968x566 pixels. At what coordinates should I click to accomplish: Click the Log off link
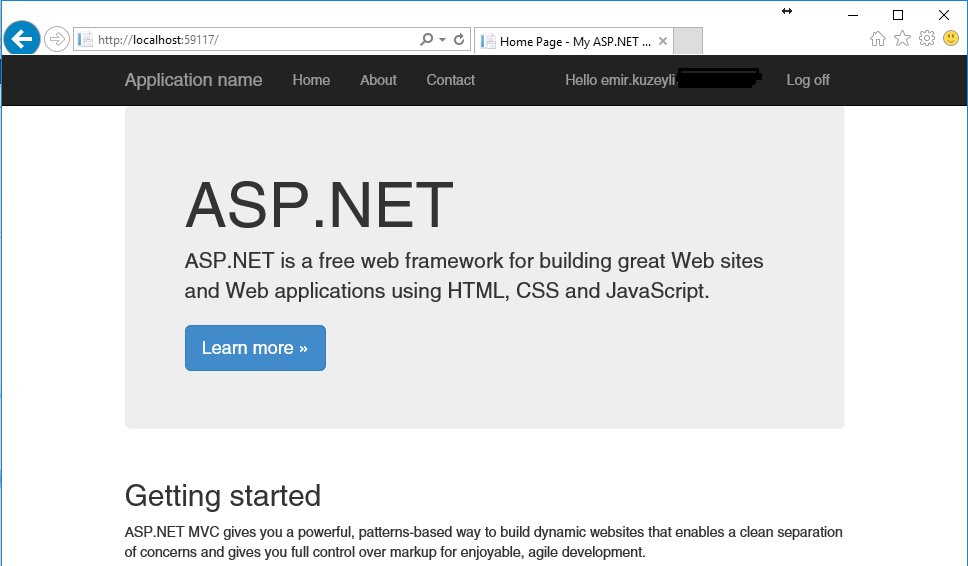807,80
